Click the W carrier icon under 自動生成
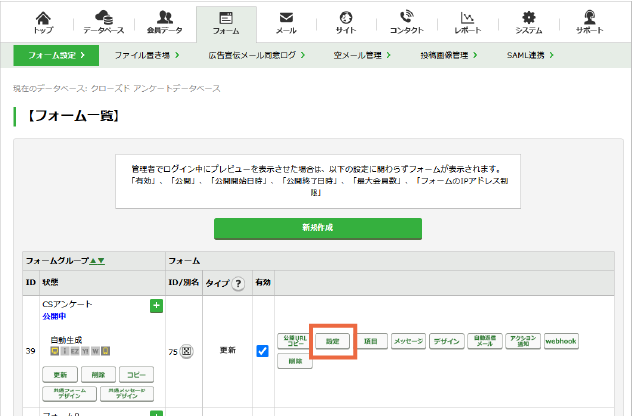 pyautogui.click(x=95, y=351)
